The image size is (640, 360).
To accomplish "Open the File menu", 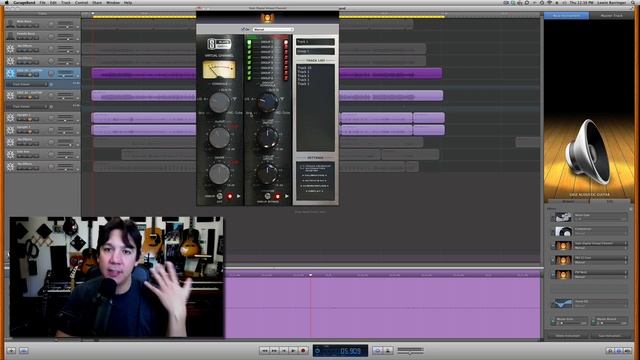I will pos(42,2).
